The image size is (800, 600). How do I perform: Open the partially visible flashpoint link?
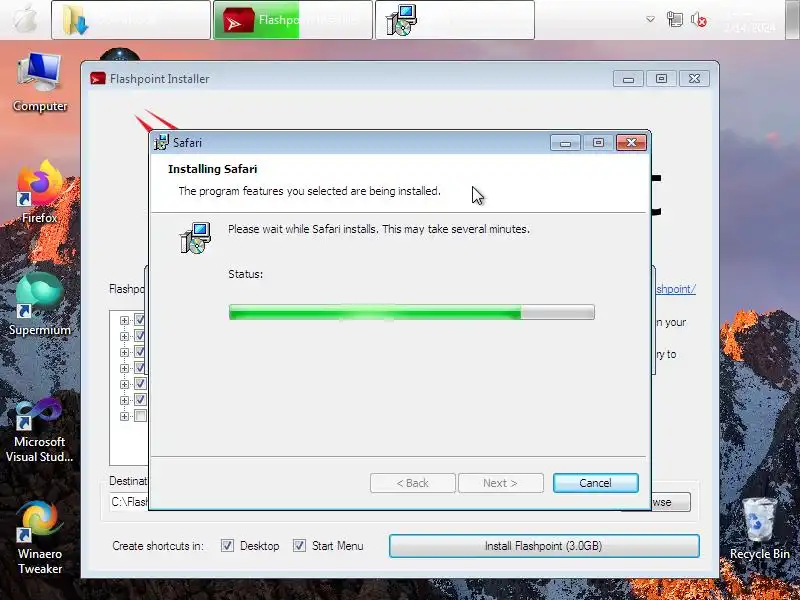tap(674, 289)
